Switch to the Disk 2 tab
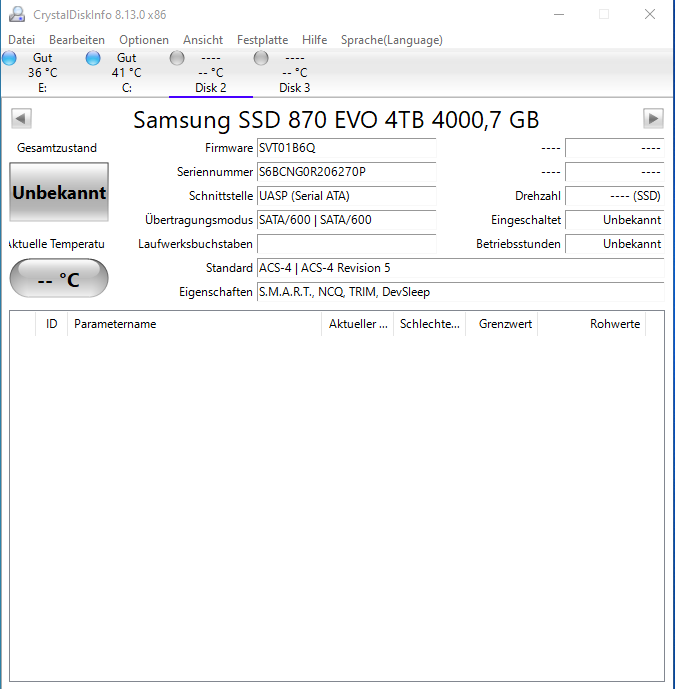Screen dimensions: 675x689 coord(210,73)
